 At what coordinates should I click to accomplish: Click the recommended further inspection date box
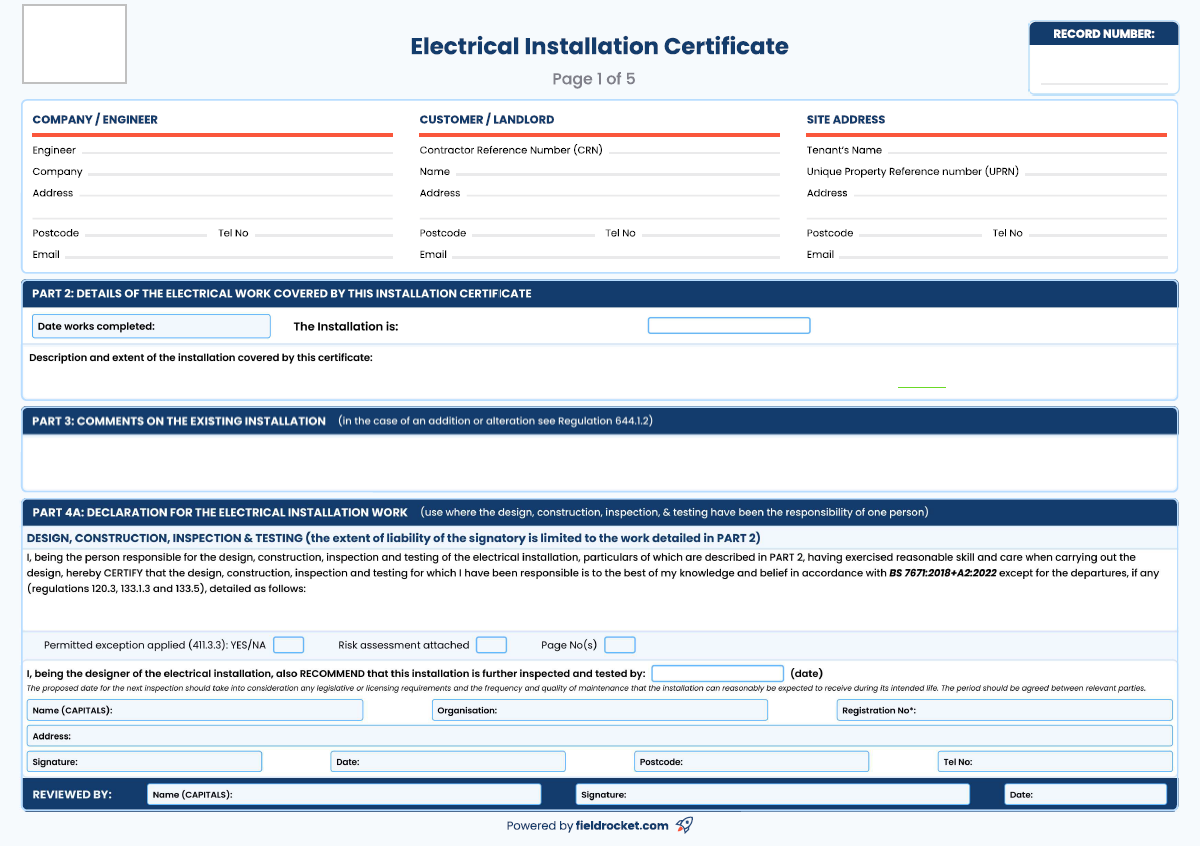(717, 672)
